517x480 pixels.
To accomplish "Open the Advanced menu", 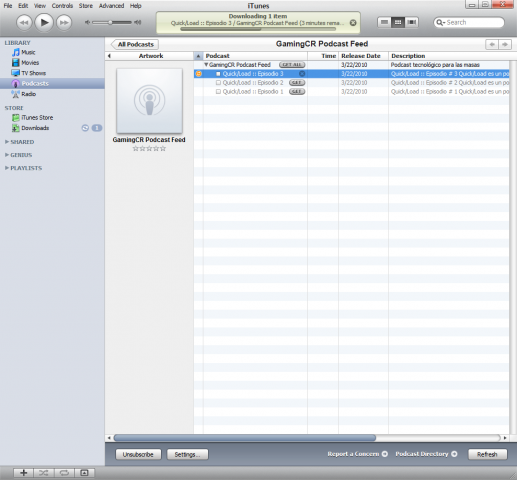I will click(x=111, y=6).
